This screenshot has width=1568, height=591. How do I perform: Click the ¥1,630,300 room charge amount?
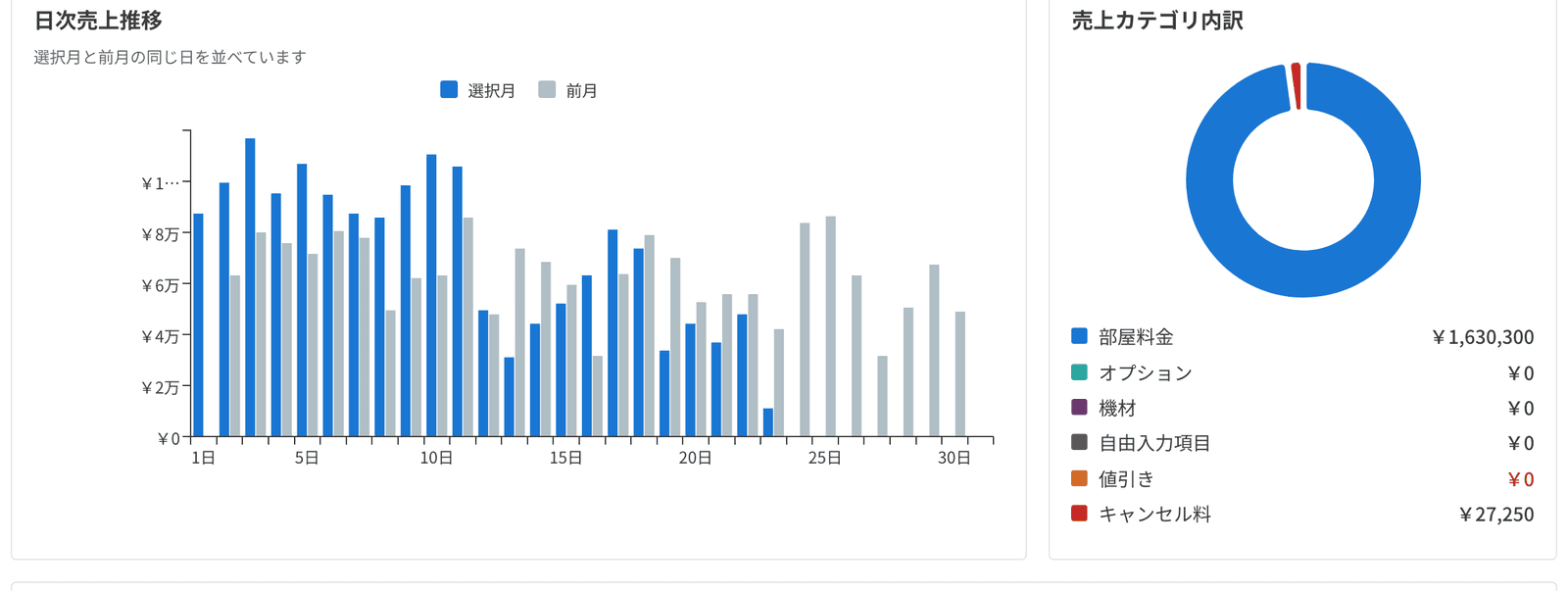[1483, 337]
